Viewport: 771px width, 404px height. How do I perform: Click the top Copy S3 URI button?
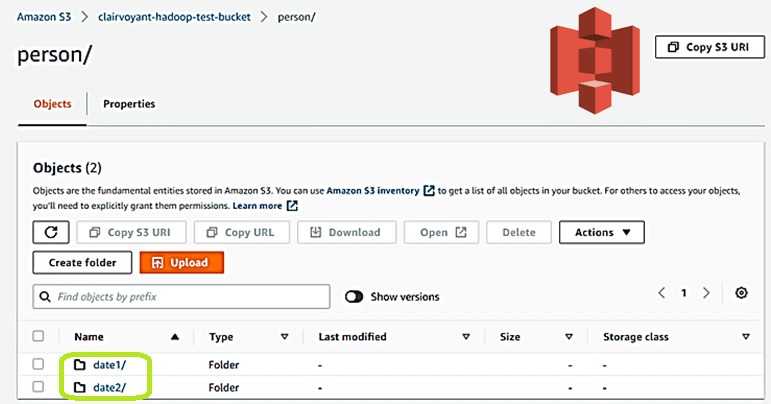tap(710, 47)
